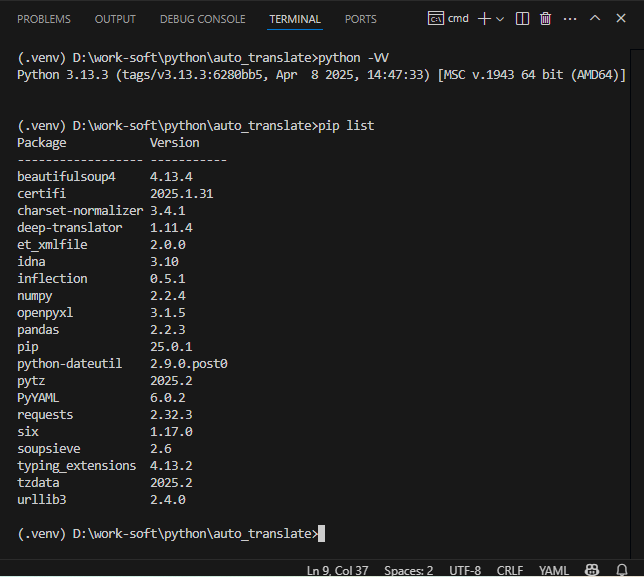The image size is (644, 577).
Task: Click the python -VV command text
Action: point(354,57)
